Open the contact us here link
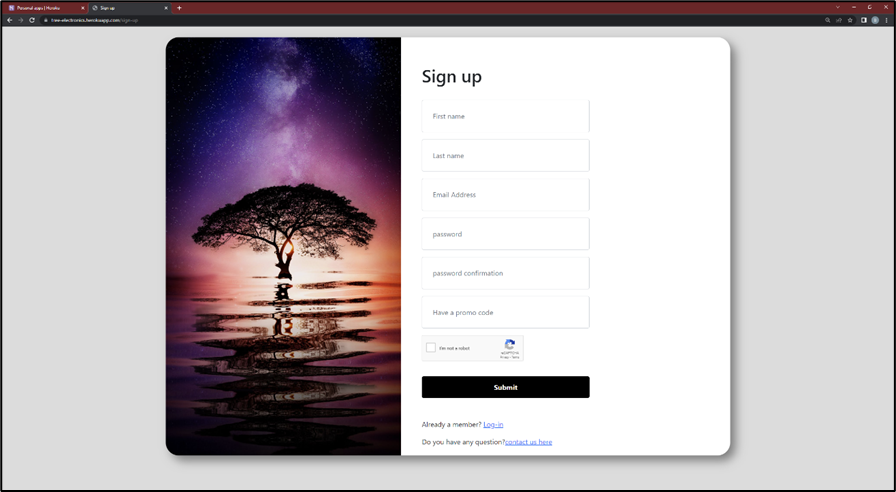Image resolution: width=896 pixels, height=492 pixels. tap(529, 442)
